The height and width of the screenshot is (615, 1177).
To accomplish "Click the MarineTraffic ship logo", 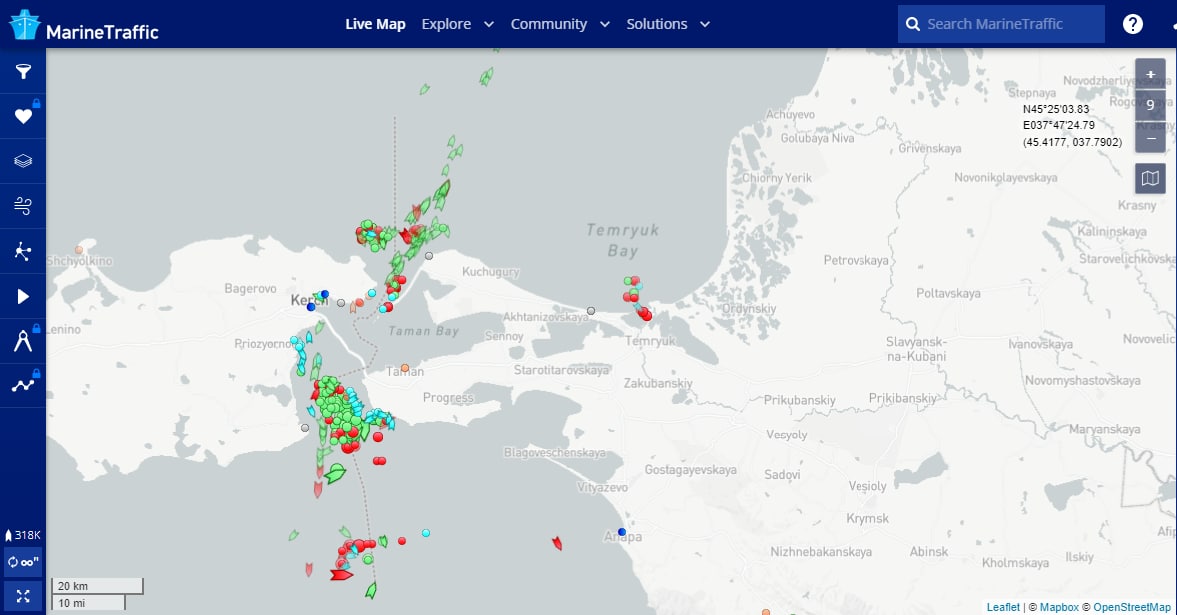I will pyautogui.click(x=24, y=24).
